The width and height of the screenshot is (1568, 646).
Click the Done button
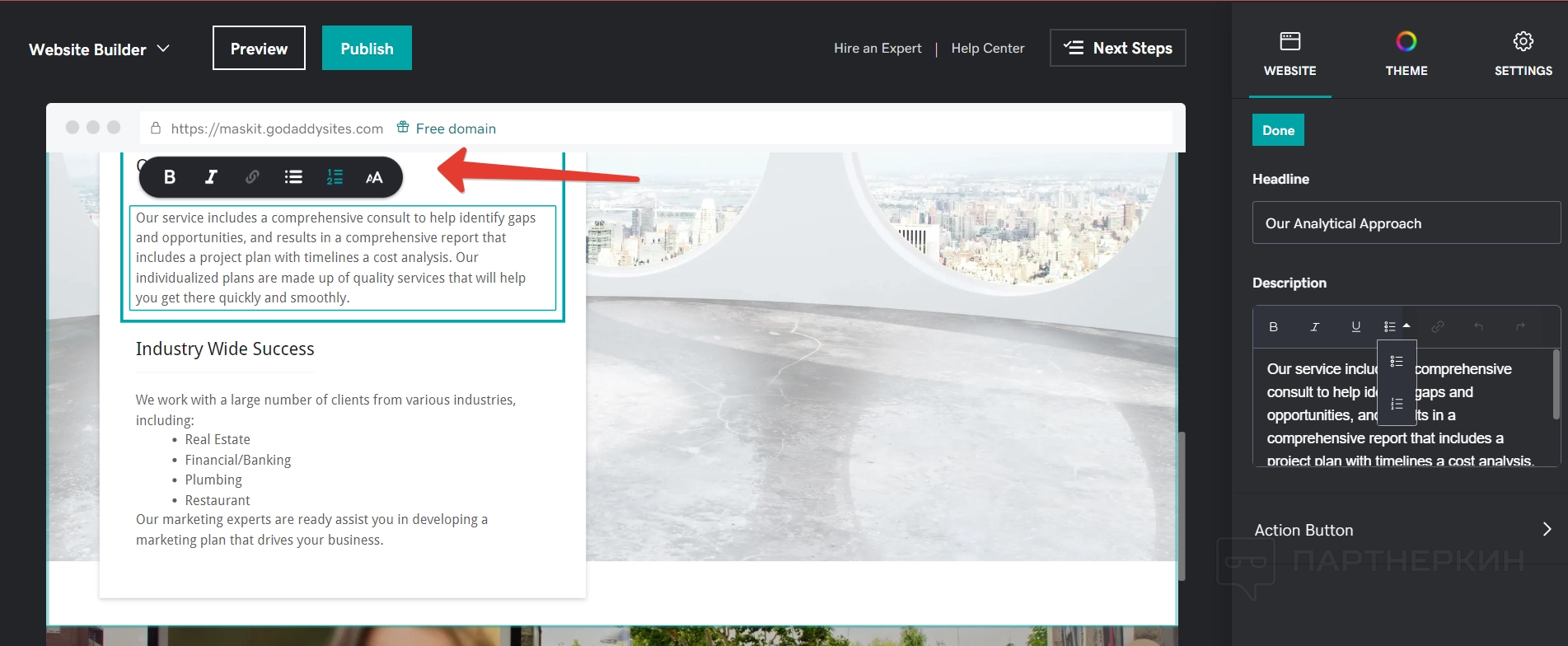[x=1278, y=130]
